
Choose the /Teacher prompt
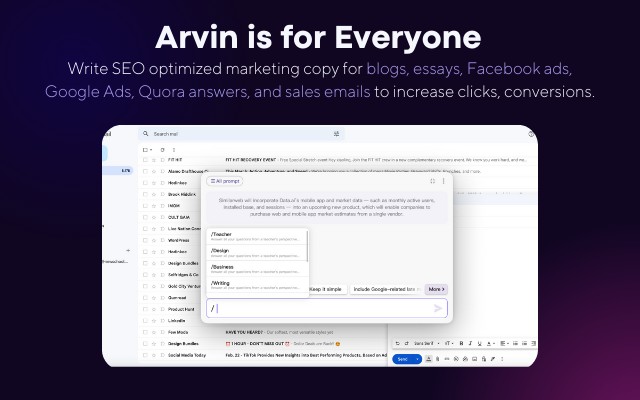(257, 236)
